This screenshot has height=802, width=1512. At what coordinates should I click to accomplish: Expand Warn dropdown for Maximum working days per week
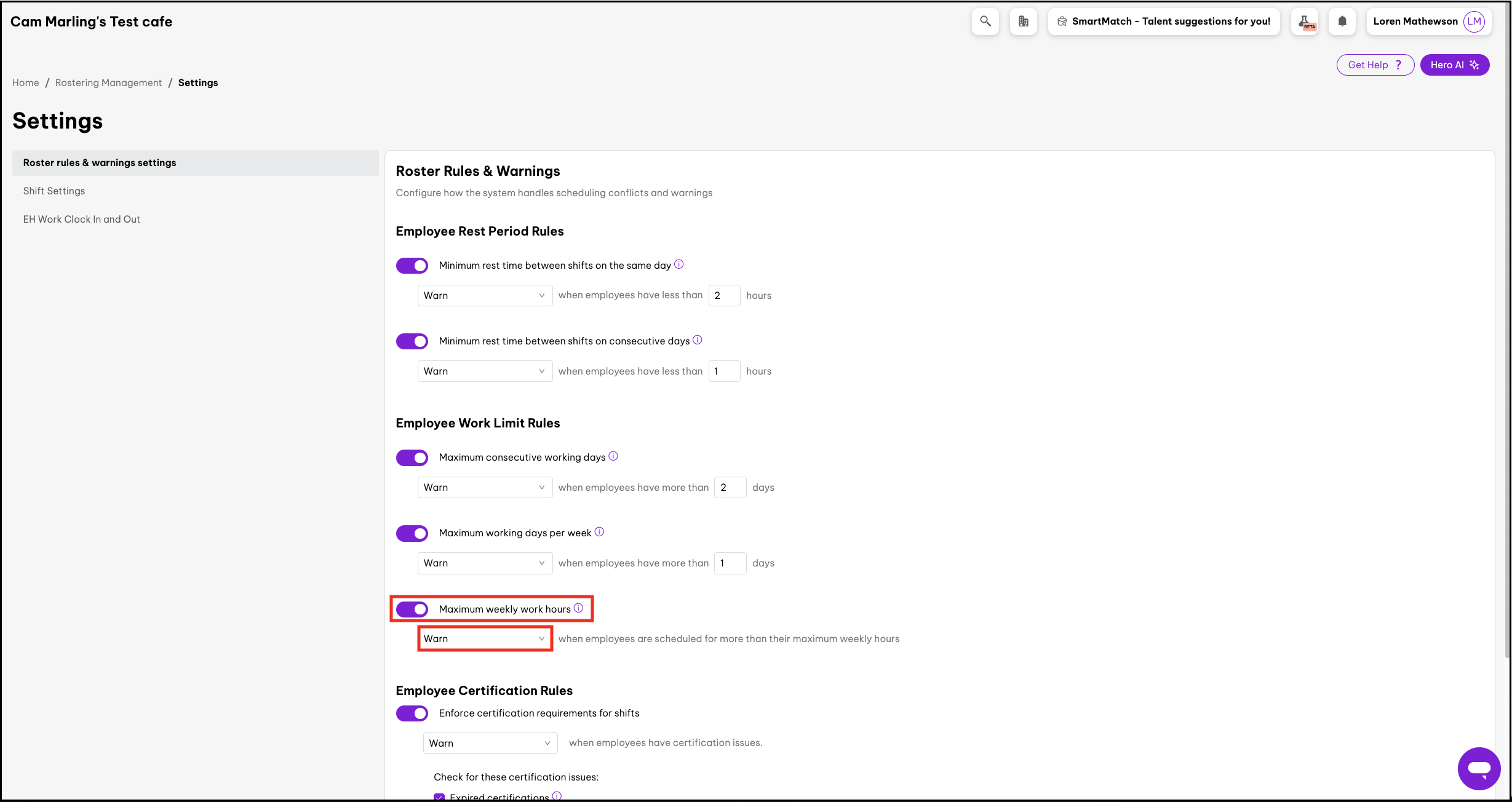(485, 563)
